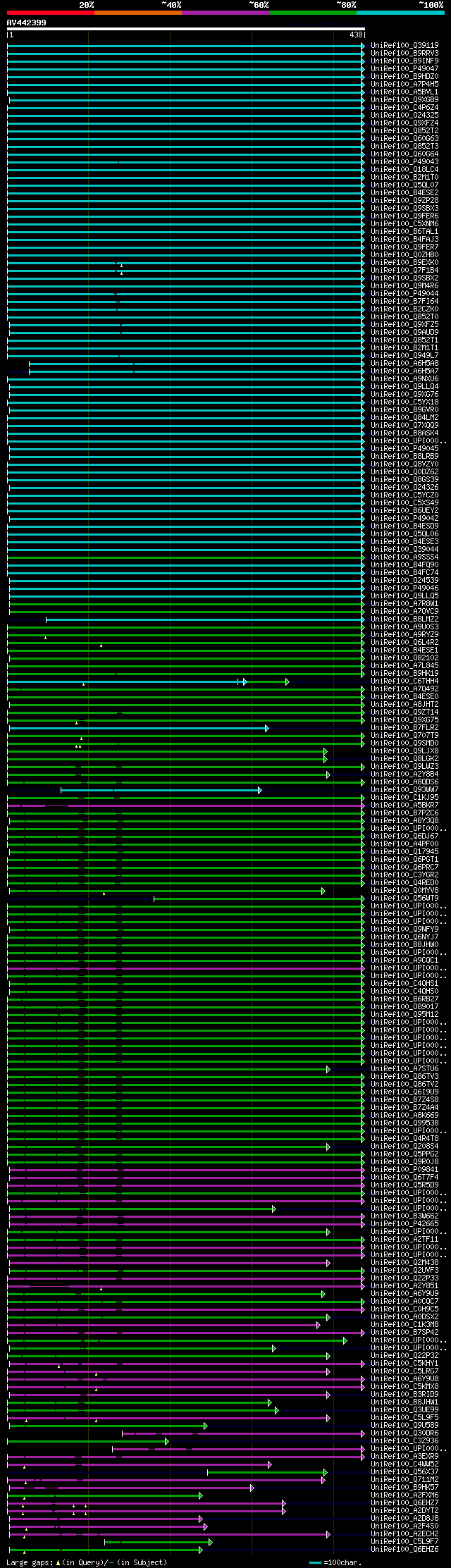This screenshot has width=451, height=1568.
Task: Select the UniRef100_A6H5A8 label
Action: point(404,364)
